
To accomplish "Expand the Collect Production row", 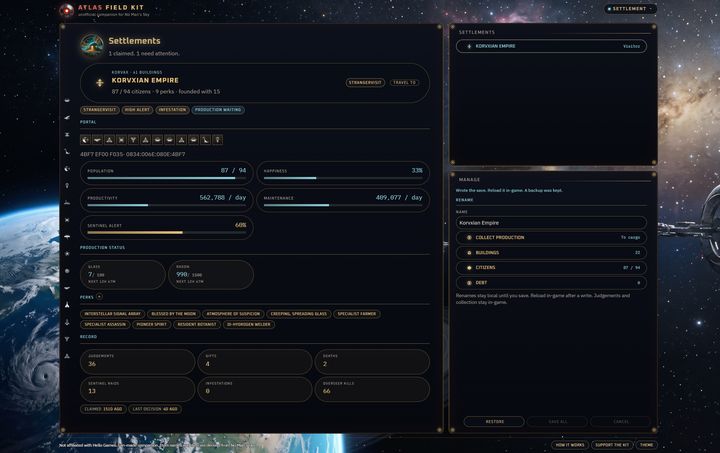I will click(551, 237).
